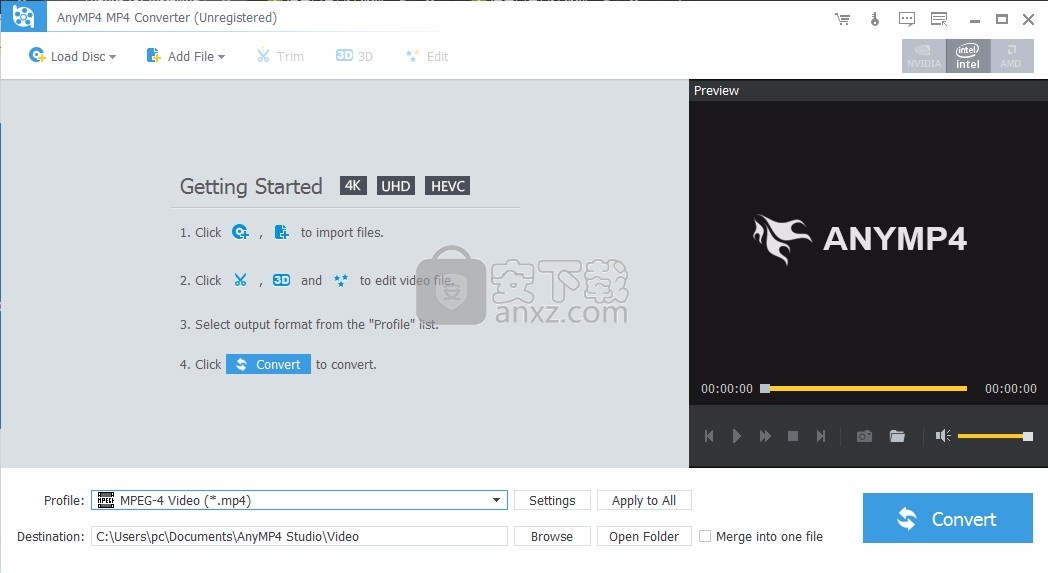Open the shopping cart purchase icon

tap(842, 19)
